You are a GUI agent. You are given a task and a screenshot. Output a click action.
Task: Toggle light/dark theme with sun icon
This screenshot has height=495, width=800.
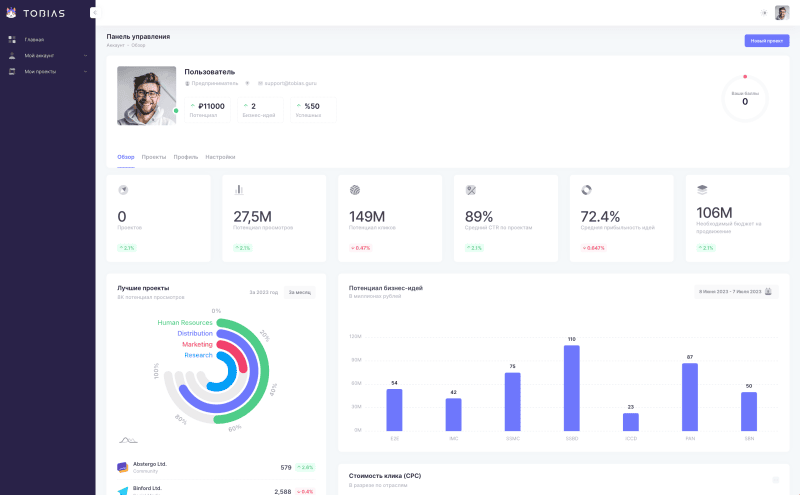764,13
